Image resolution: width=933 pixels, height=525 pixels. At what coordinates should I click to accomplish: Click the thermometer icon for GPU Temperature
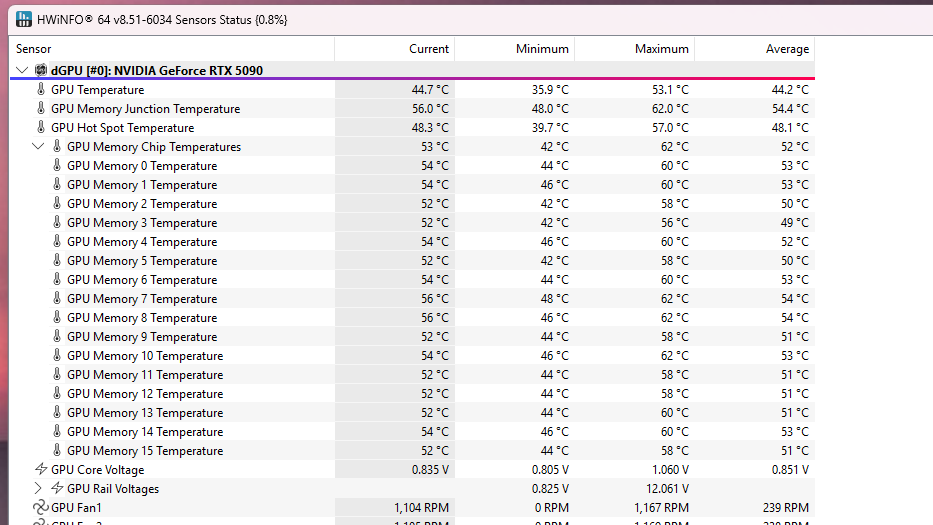click(x=40, y=89)
